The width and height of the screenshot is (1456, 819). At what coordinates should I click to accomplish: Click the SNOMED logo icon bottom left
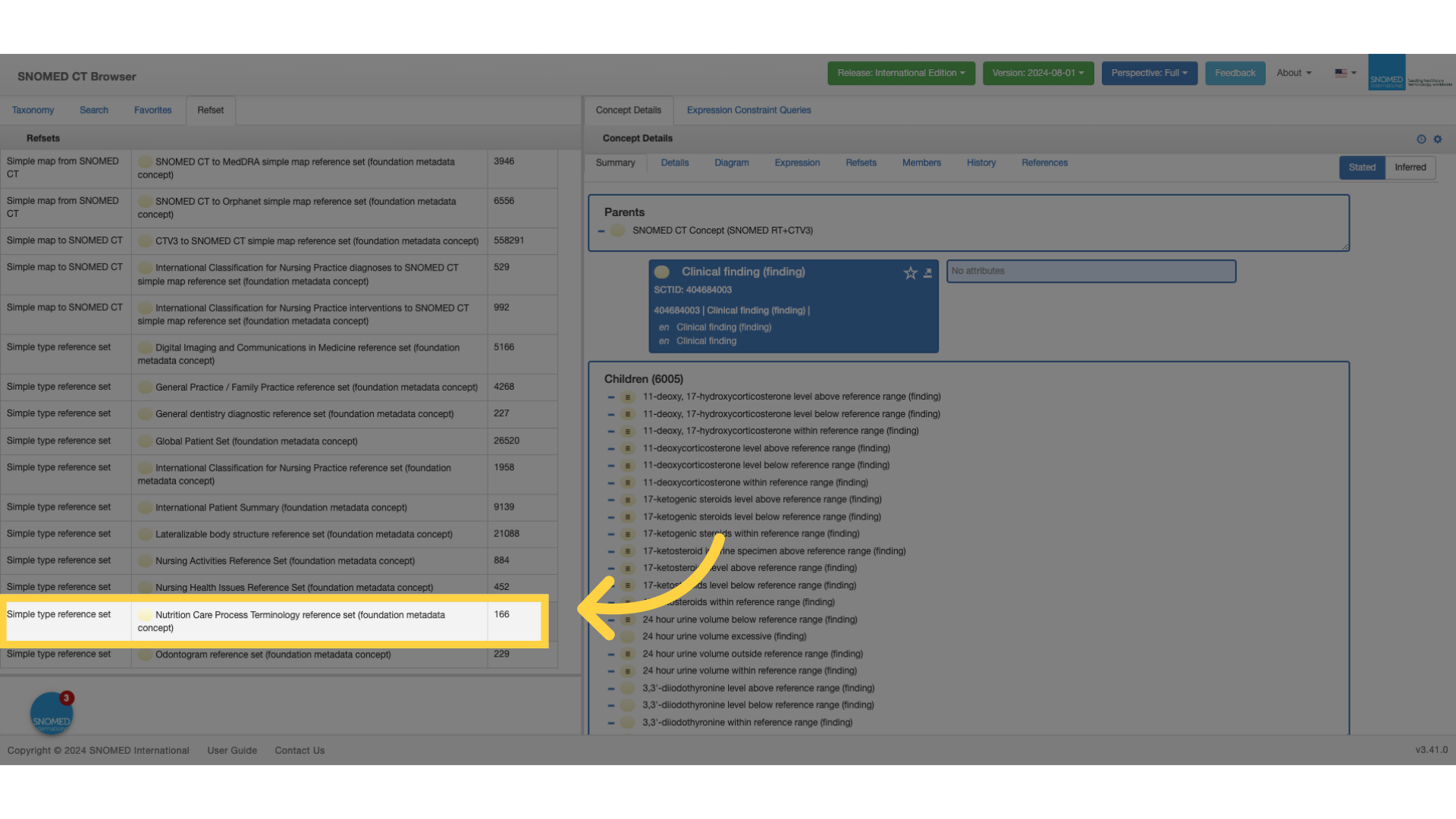tap(51, 712)
